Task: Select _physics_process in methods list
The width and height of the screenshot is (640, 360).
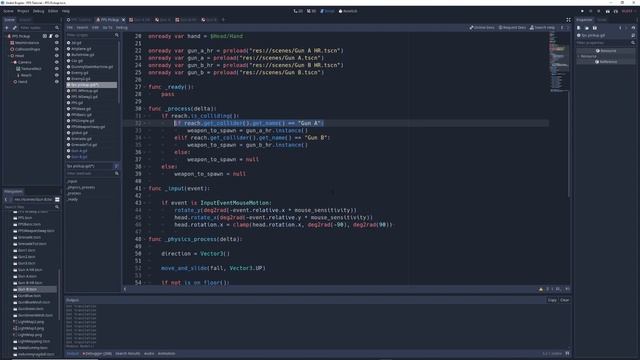Action: [x=81, y=187]
